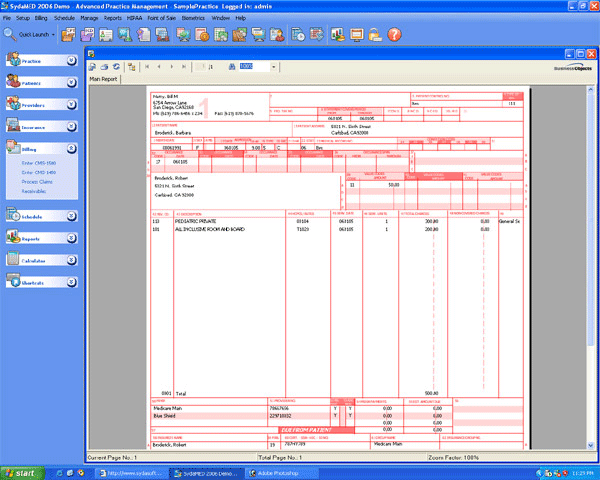This screenshot has width=600, height=480.
Task: Collapse the Billing sidebar panel
Action: tap(72, 147)
